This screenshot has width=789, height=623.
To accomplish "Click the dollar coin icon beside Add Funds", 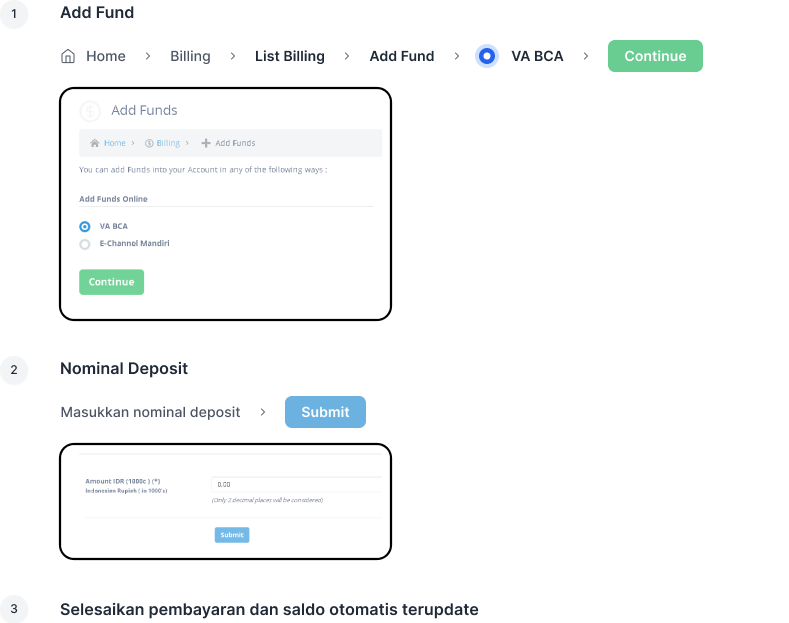I will point(90,111).
